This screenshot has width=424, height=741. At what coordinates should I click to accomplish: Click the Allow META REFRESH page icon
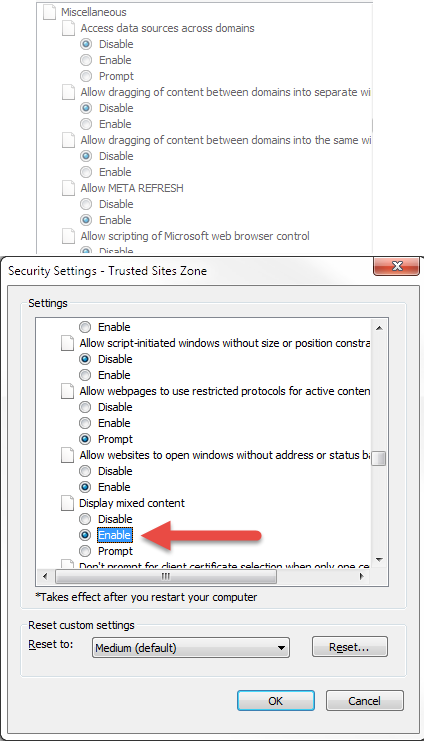69,188
